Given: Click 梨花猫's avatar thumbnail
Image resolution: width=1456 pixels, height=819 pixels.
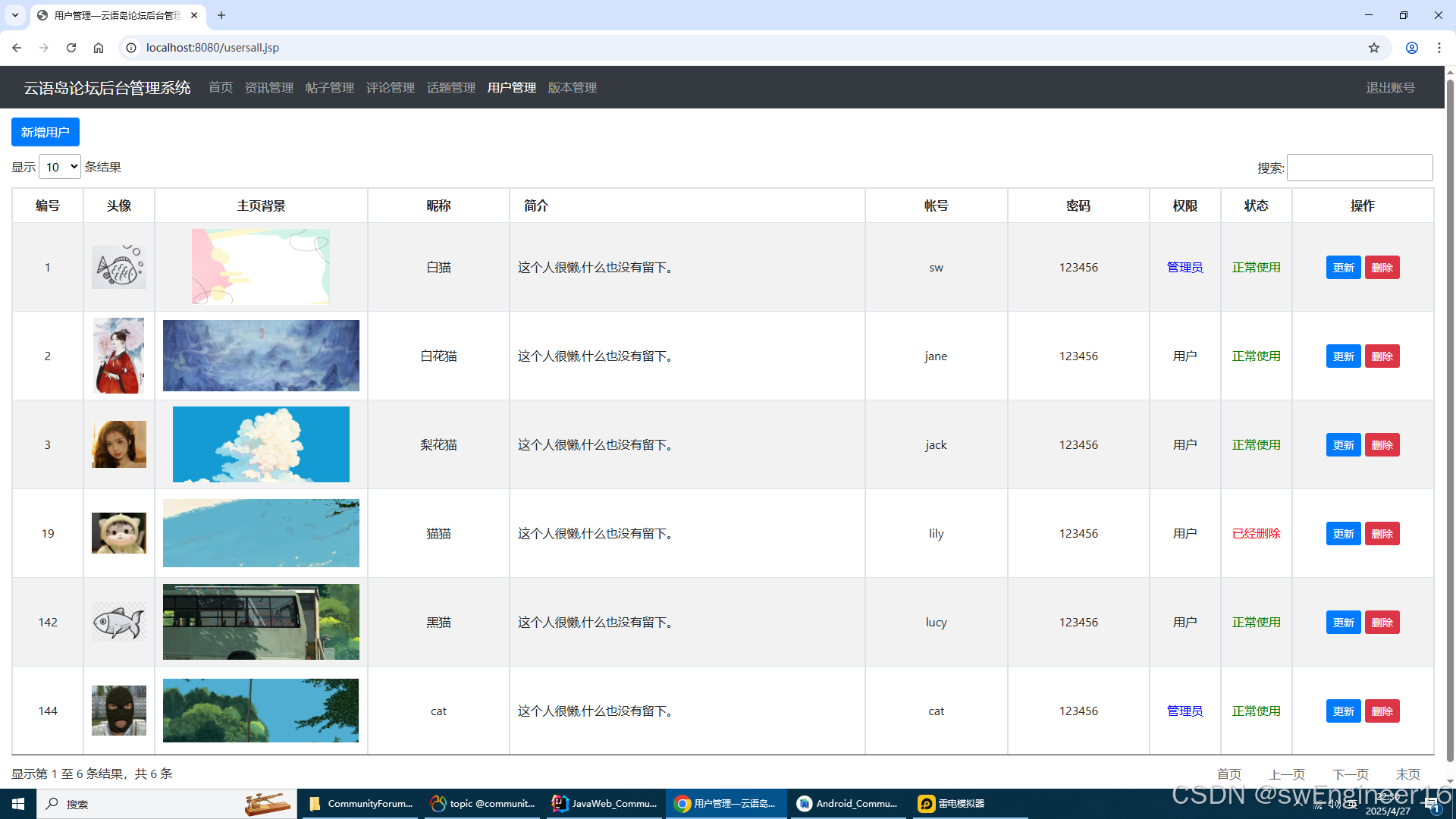Looking at the screenshot, I should (119, 444).
